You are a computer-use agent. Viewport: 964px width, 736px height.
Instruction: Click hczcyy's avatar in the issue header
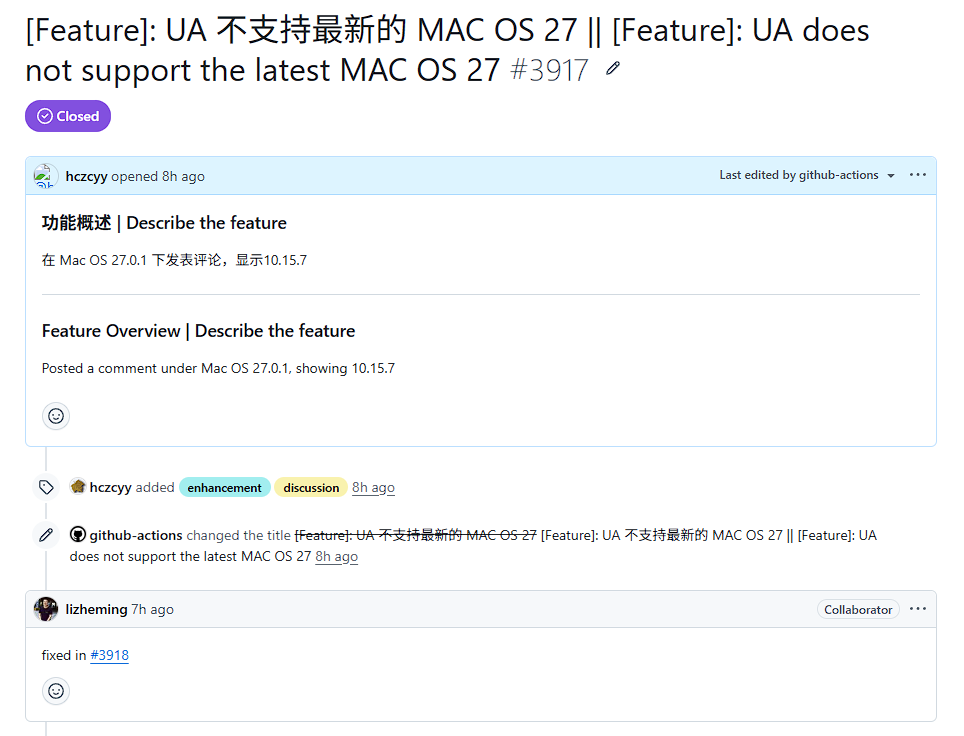point(45,176)
